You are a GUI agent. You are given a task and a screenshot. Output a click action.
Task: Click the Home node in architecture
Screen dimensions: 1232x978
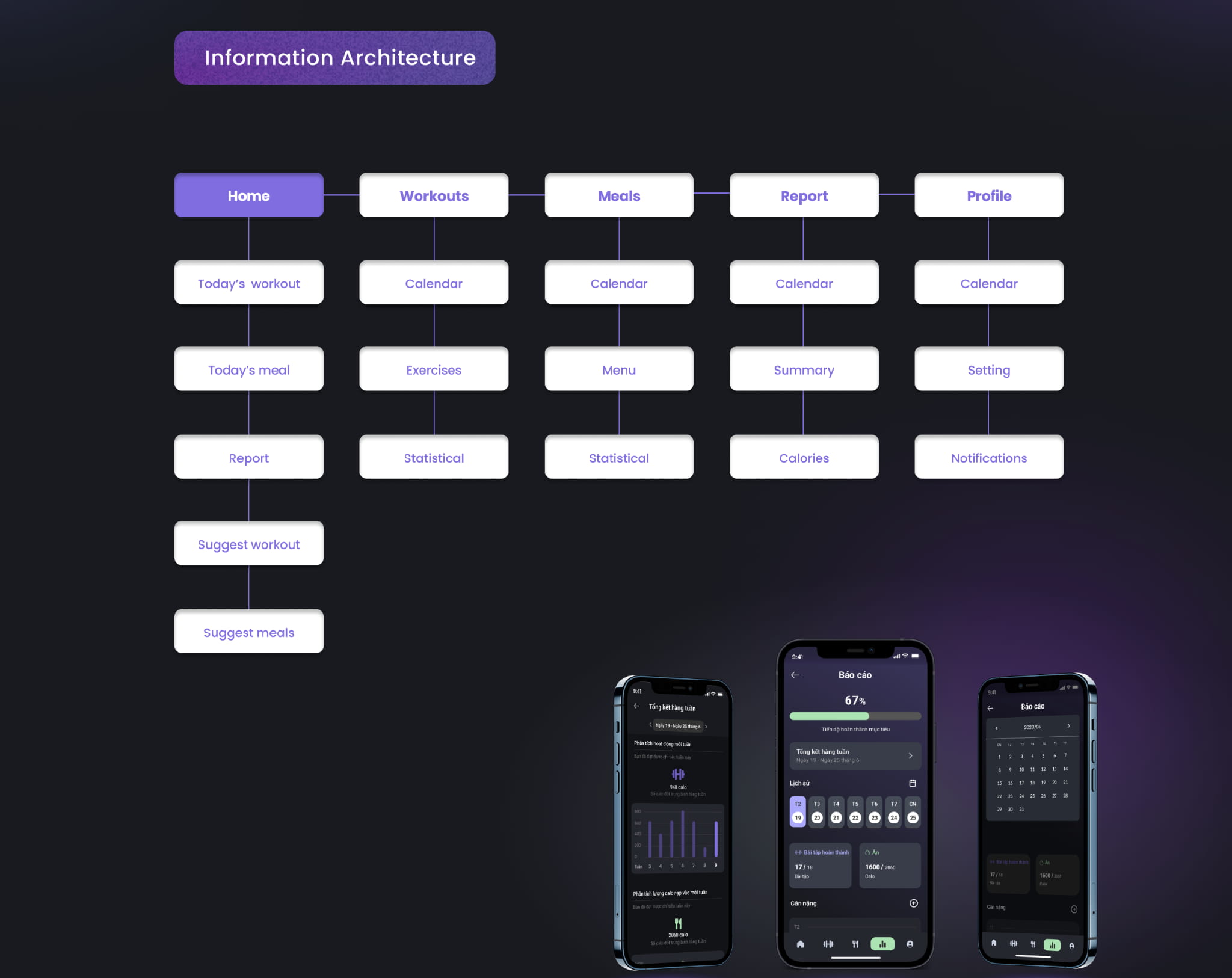coord(249,195)
